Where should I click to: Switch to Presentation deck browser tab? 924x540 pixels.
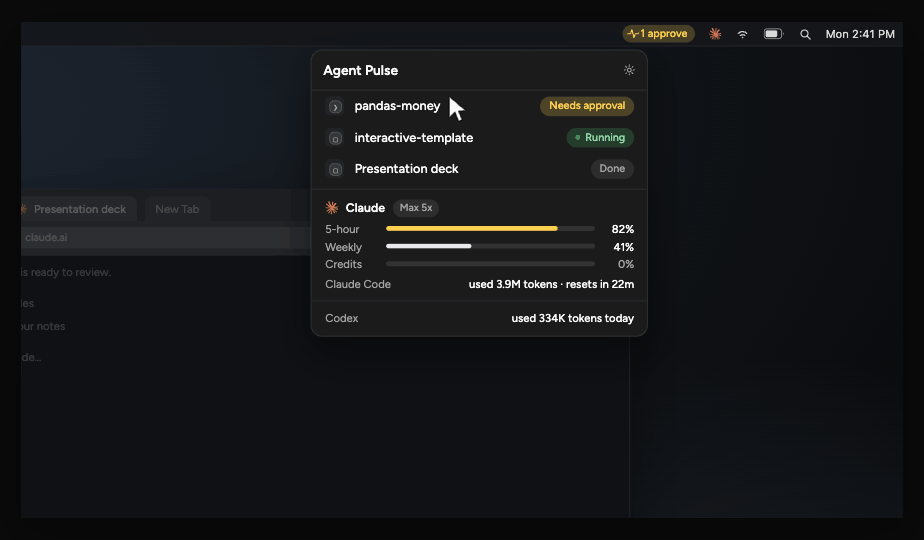[78, 209]
